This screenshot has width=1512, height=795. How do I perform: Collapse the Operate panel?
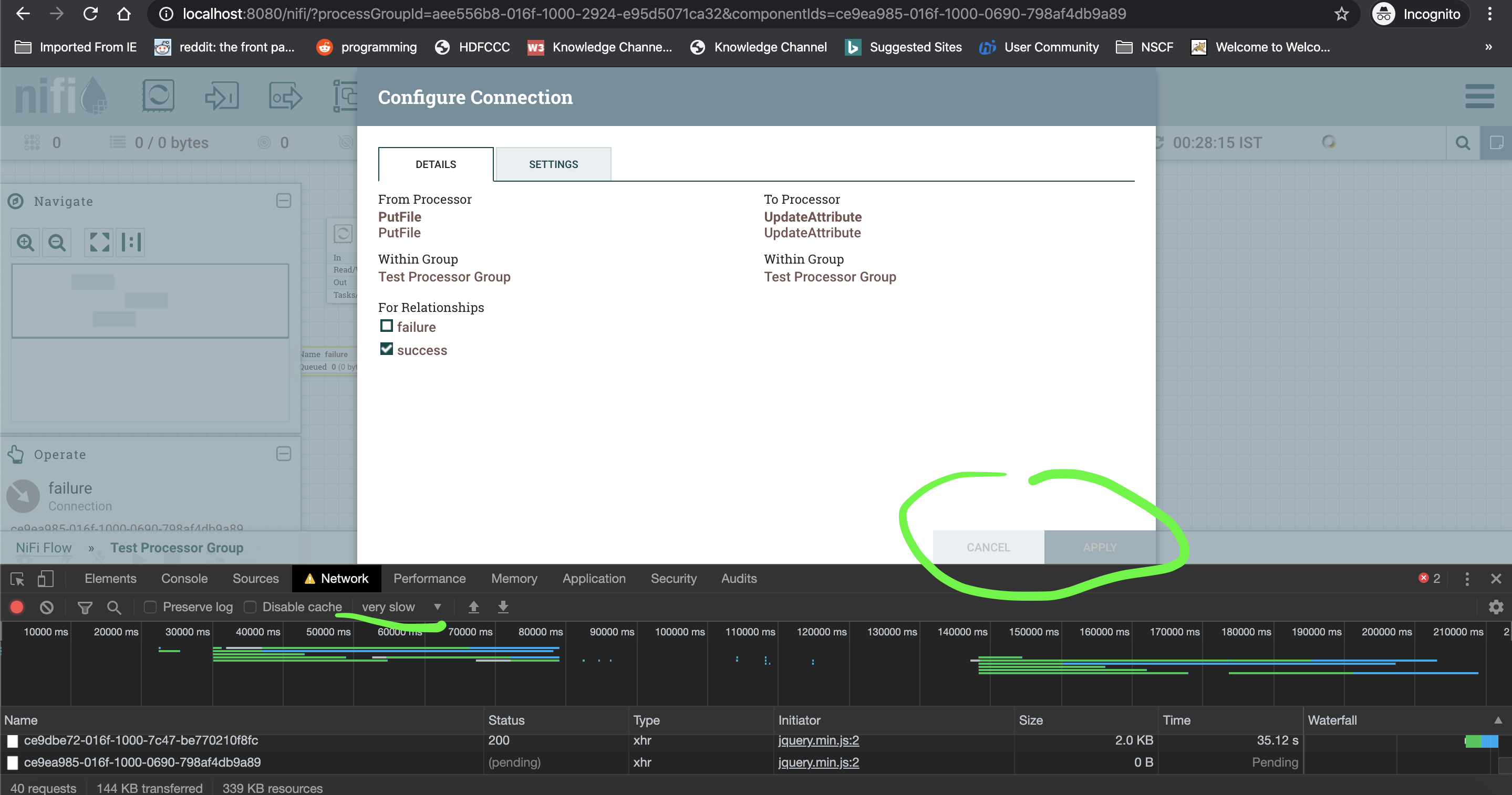284,454
